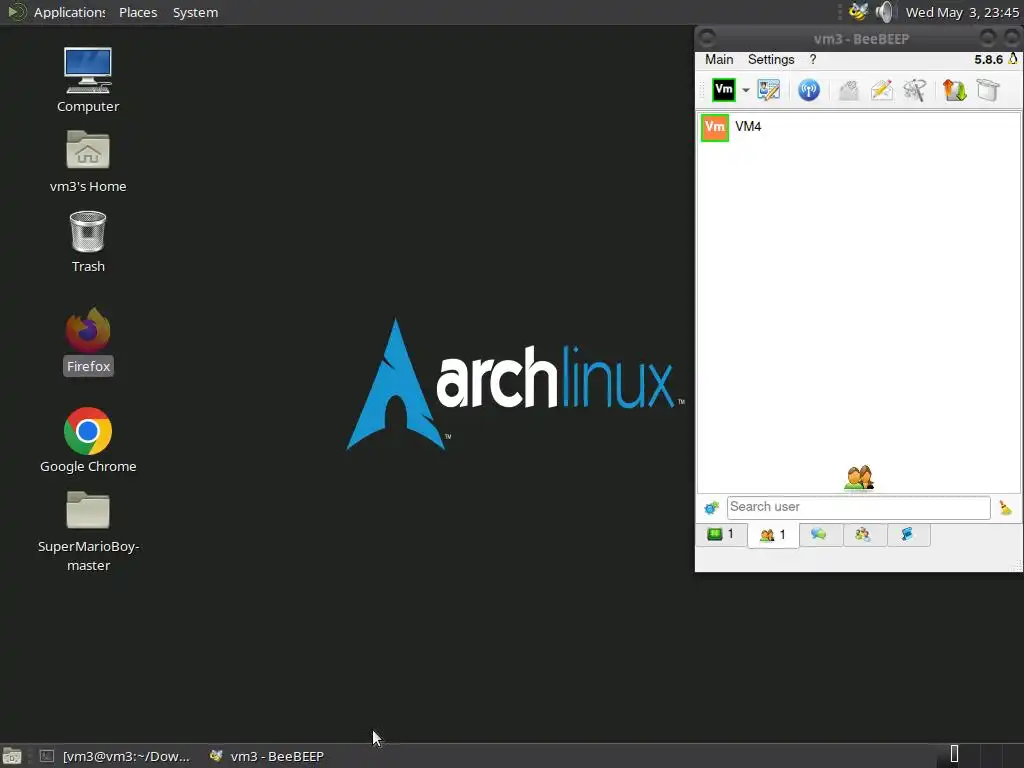The image size is (1024, 768).
Task: Select the vm3's Home folder icon
Action: click(x=88, y=161)
